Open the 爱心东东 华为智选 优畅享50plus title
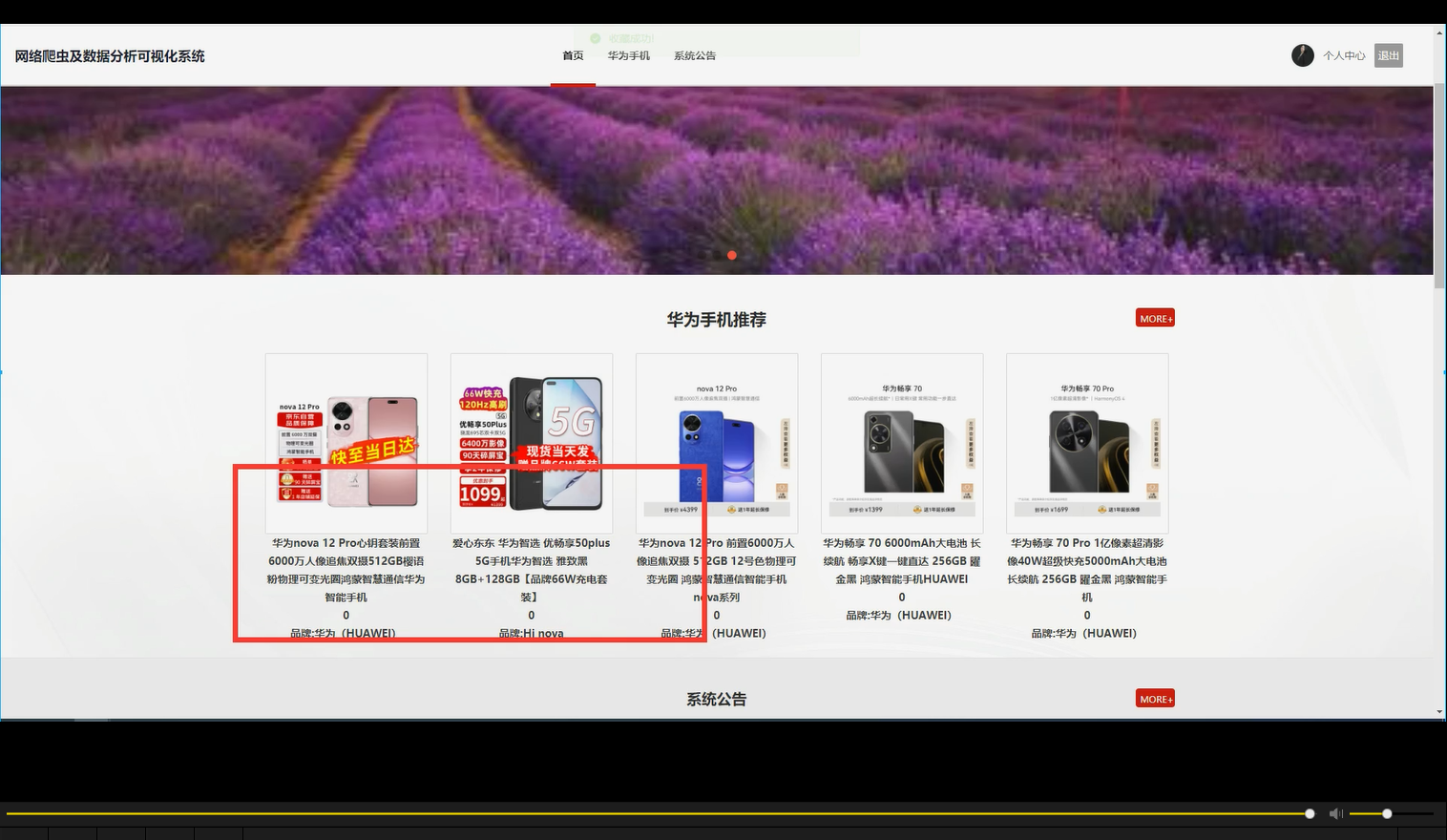 [532, 570]
